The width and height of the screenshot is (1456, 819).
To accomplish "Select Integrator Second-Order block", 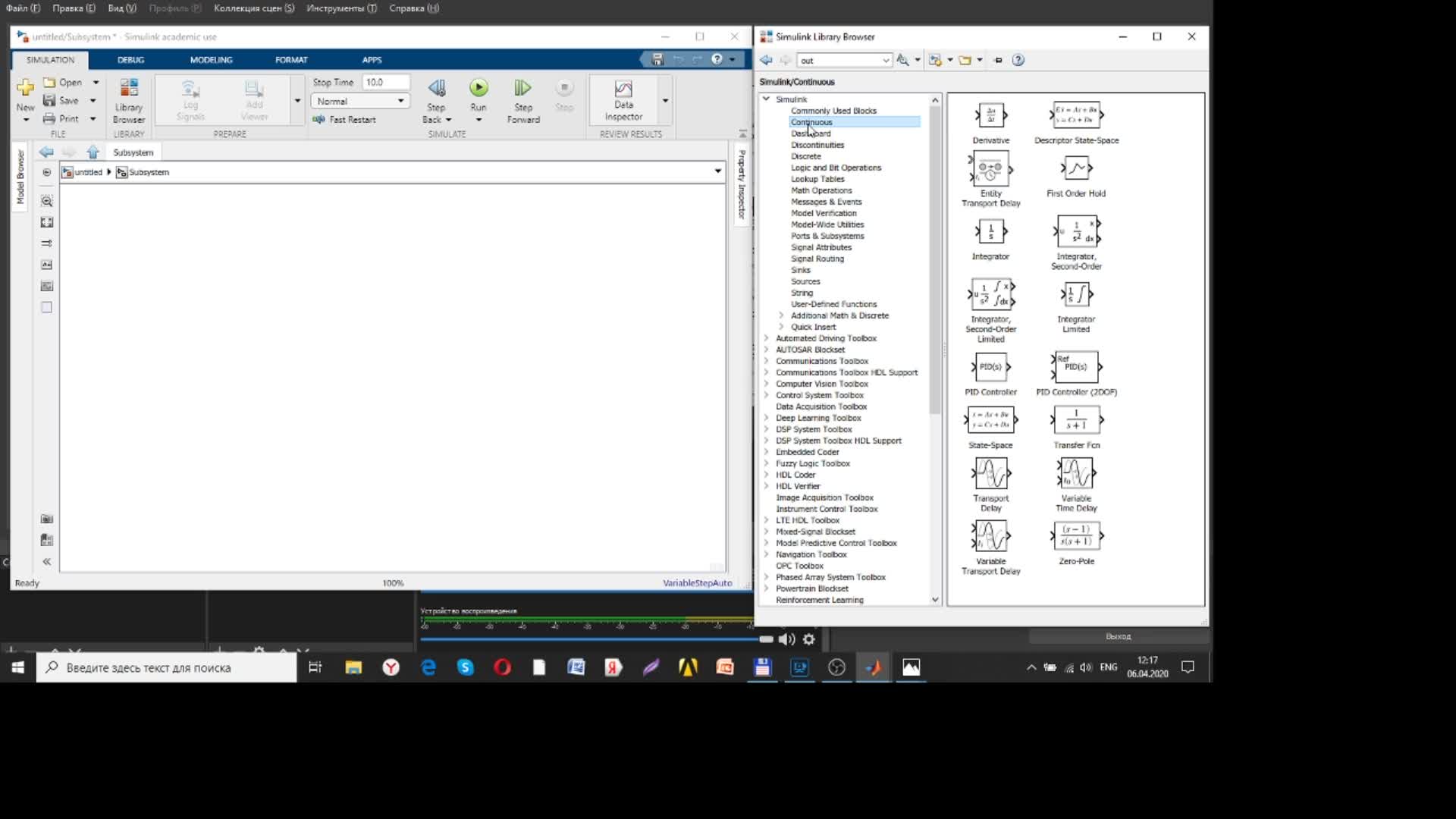I will (x=1076, y=231).
